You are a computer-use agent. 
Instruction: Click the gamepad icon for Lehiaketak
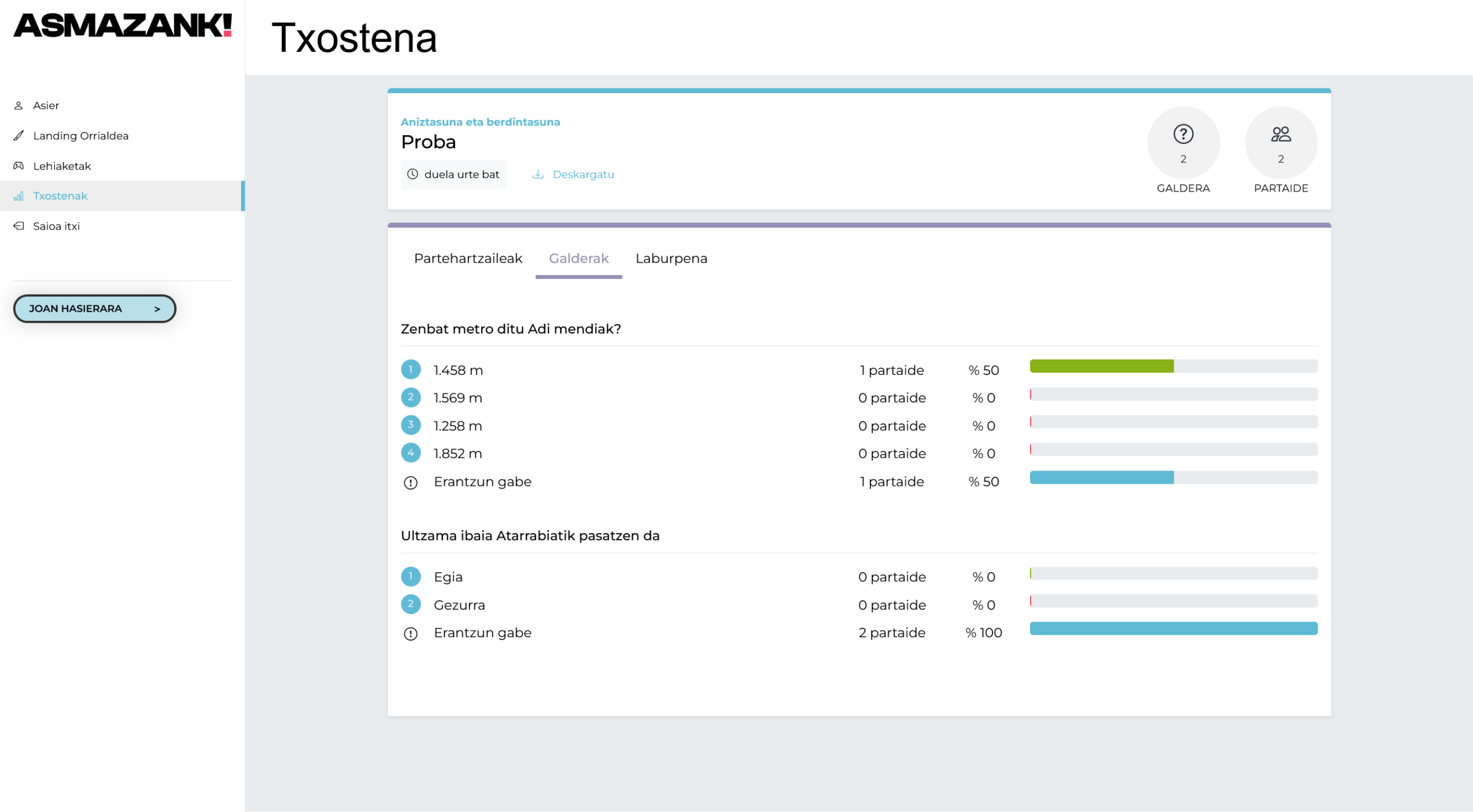tap(18, 166)
